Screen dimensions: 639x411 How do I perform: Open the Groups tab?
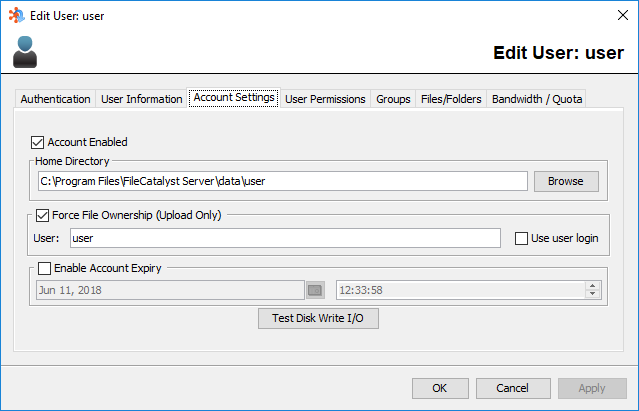pos(393,99)
